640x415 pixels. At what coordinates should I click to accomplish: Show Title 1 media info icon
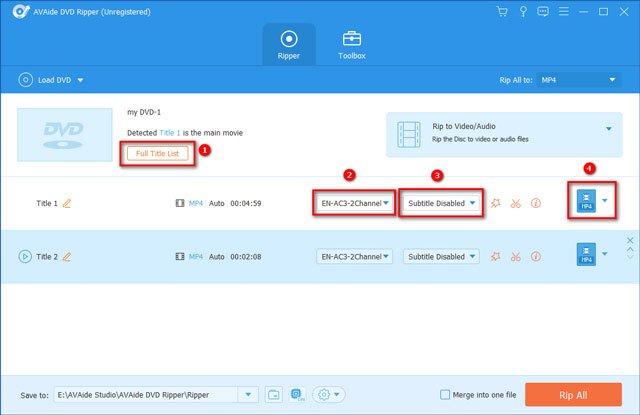pos(536,203)
